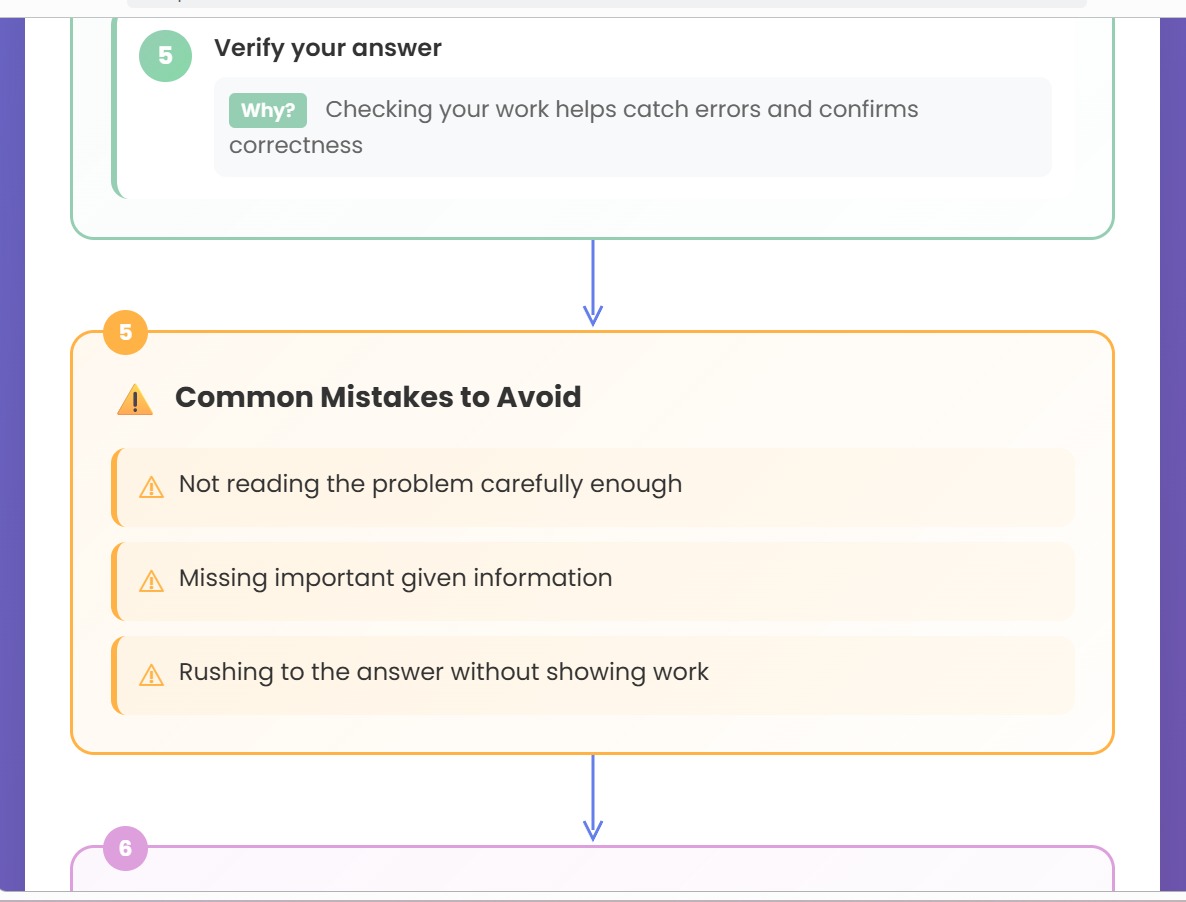Click the right purple page margin
The image size is (1186, 902).
tap(1172, 454)
